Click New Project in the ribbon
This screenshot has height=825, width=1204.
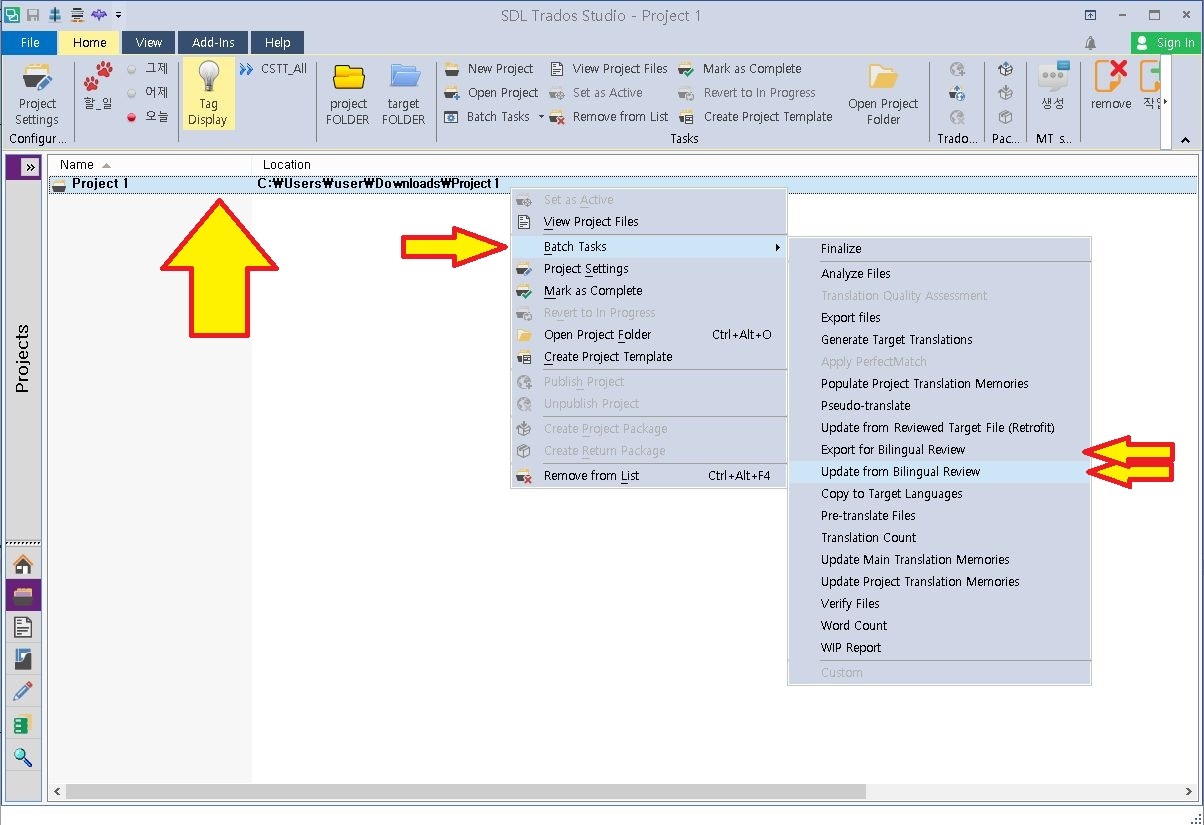coord(488,69)
